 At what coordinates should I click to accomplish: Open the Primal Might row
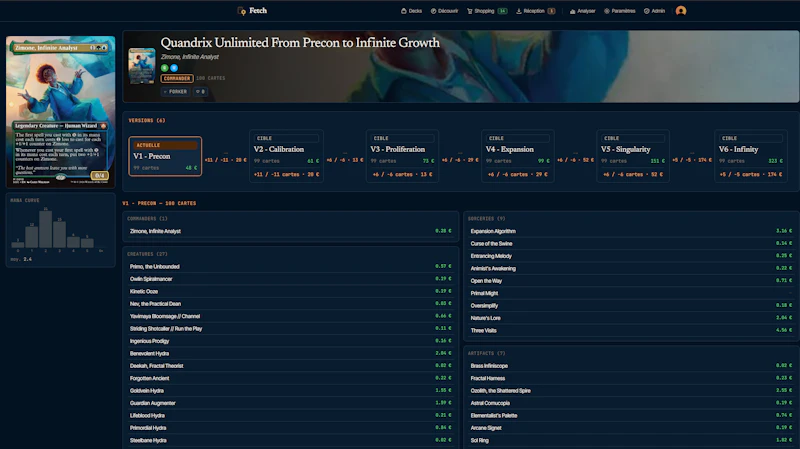[x=631, y=293]
